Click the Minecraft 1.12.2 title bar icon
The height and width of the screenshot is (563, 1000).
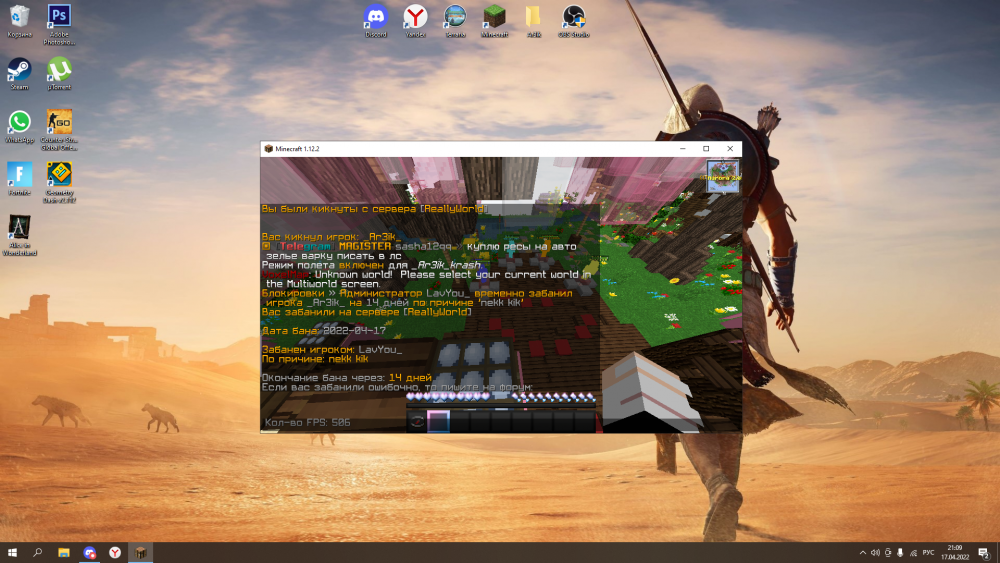[268, 149]
